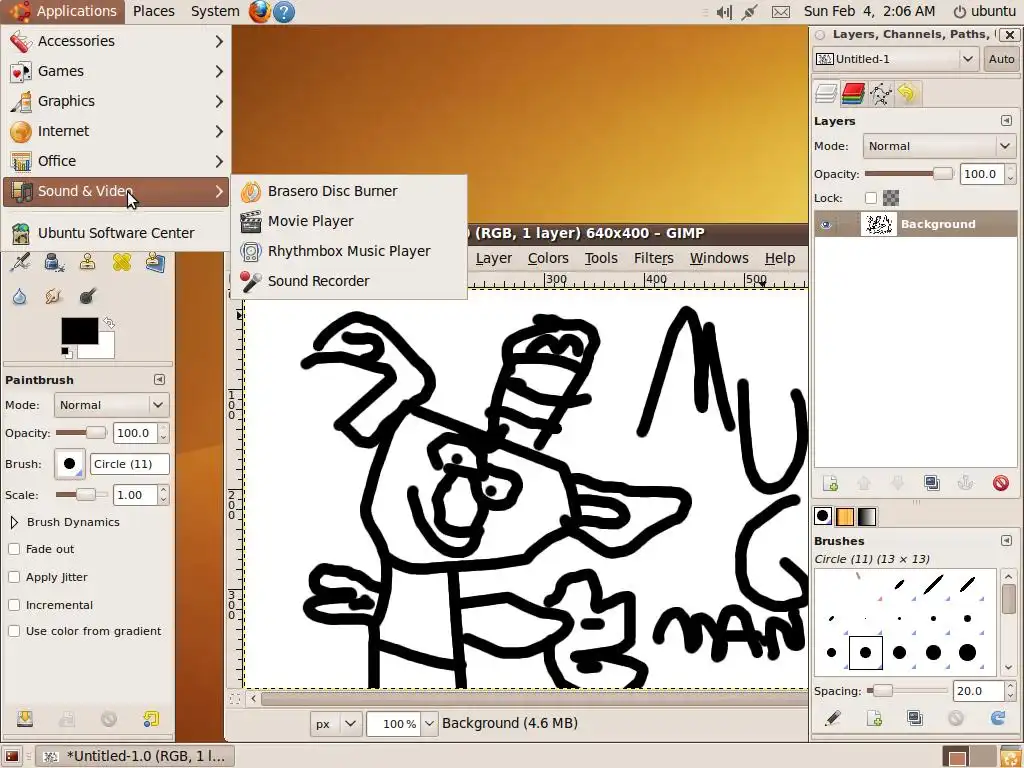1024x768 pixels.
Task: Open the Places menu
Action: [153, 11]
